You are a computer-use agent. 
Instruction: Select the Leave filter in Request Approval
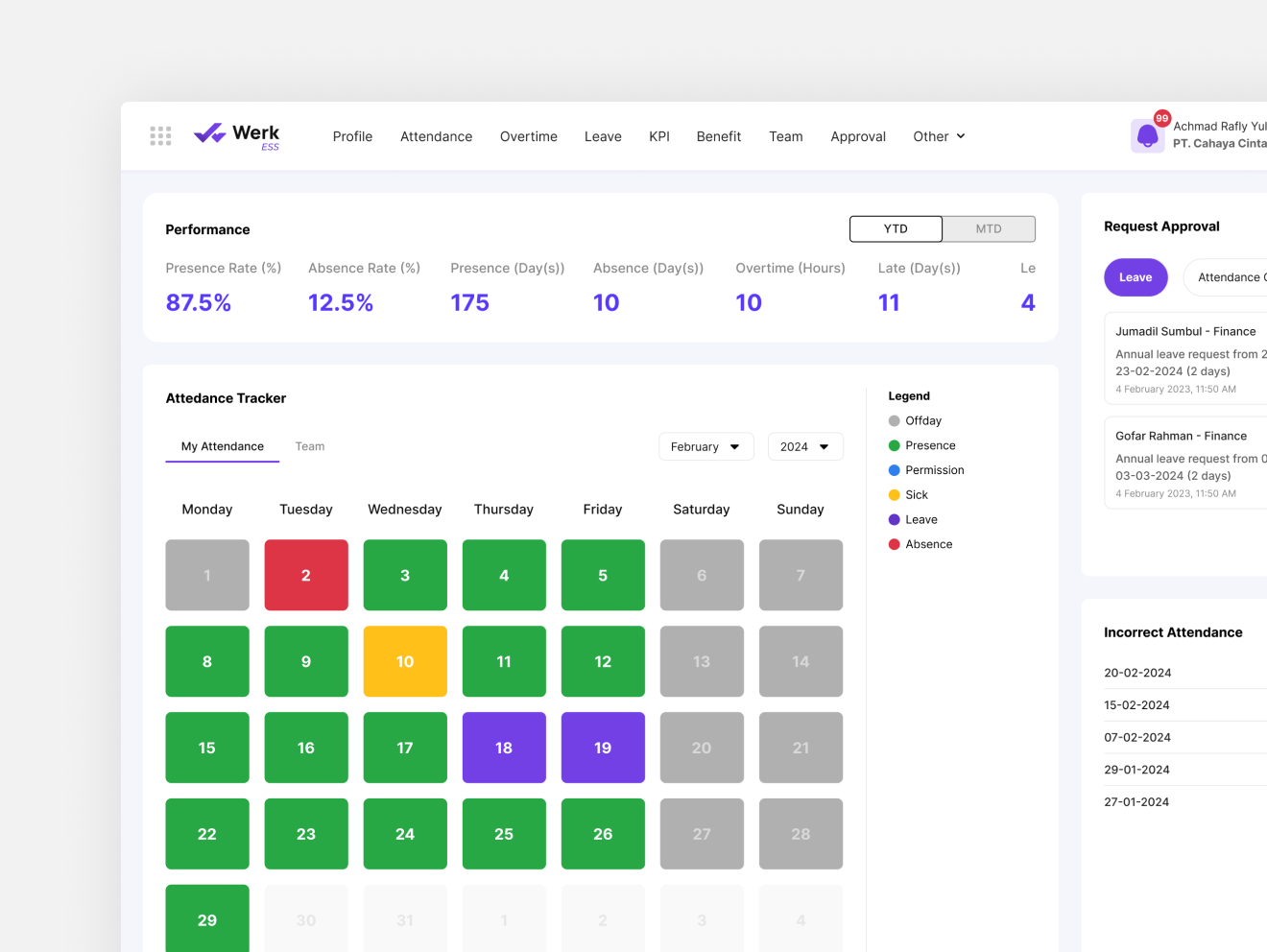pos(1136,277)
